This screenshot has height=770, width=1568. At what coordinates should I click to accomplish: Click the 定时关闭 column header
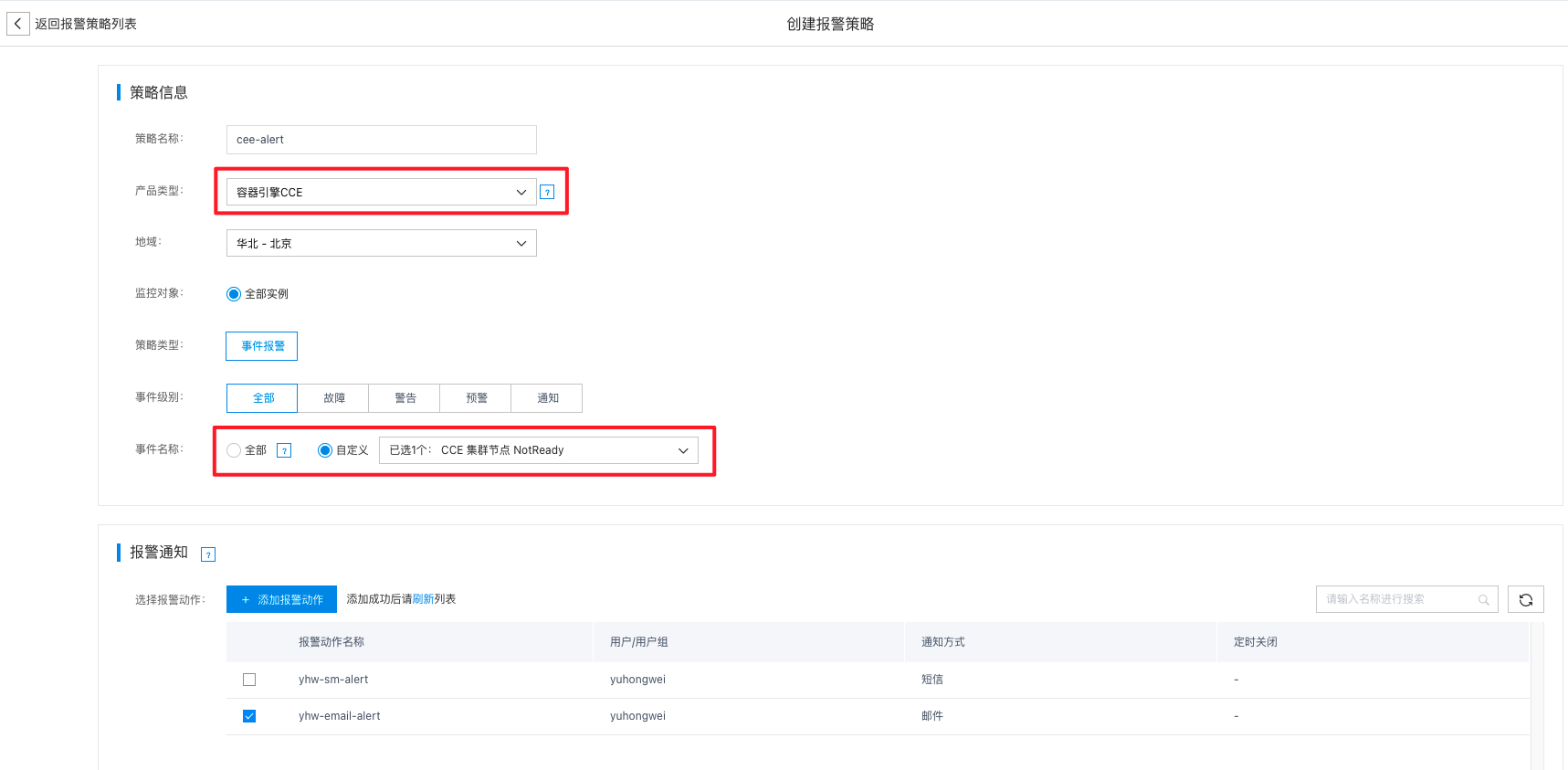pos(1256,642)
